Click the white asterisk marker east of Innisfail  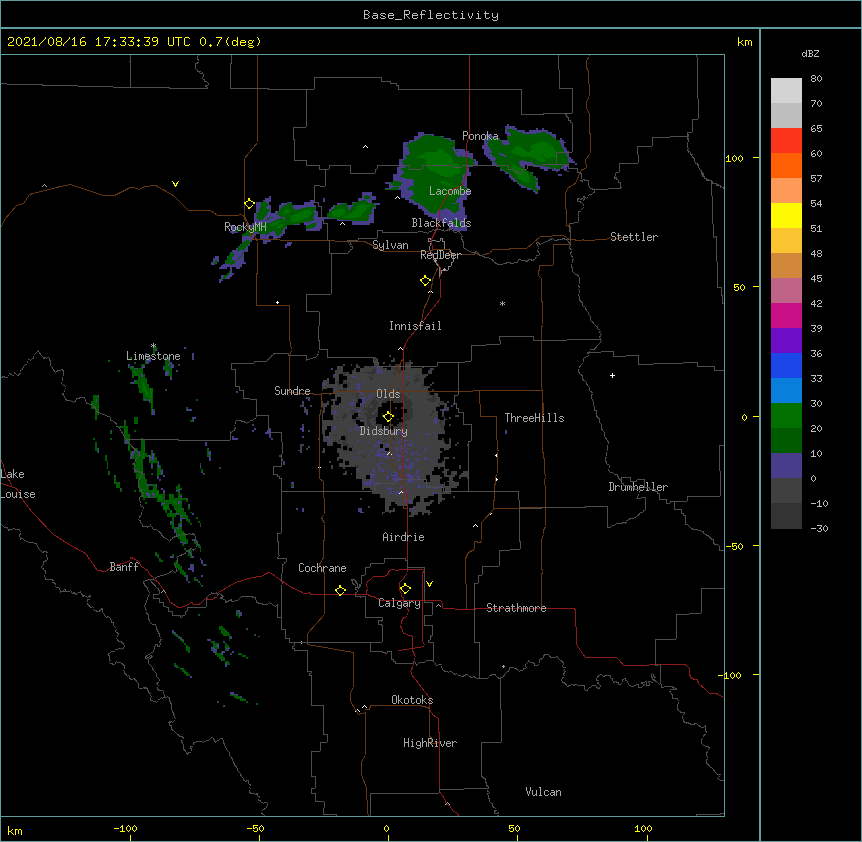click(x=502, y=304)
